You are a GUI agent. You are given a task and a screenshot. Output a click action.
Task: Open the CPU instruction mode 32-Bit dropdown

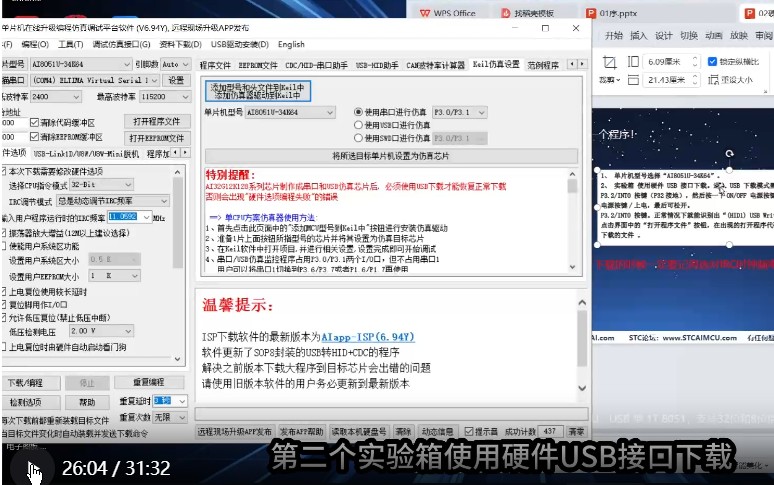pyautogui.click(x=101, y=185)
